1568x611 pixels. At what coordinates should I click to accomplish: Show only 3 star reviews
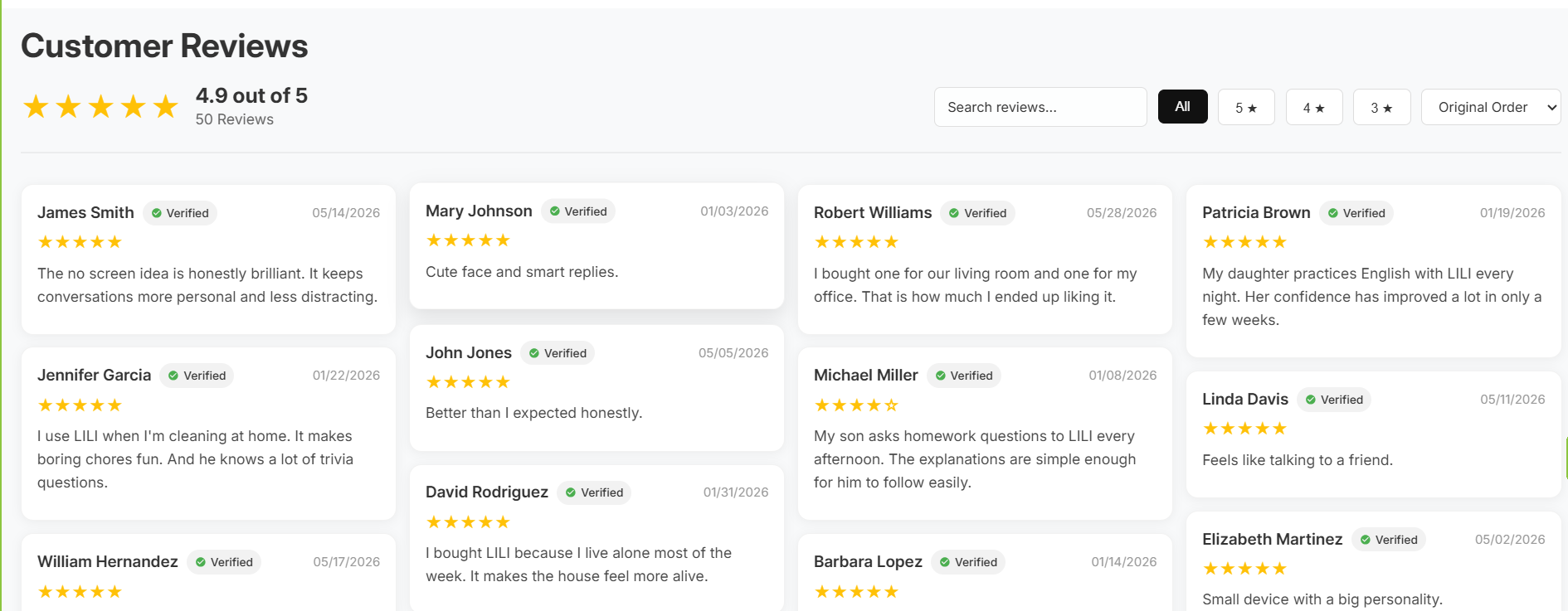click(1381, 107)
